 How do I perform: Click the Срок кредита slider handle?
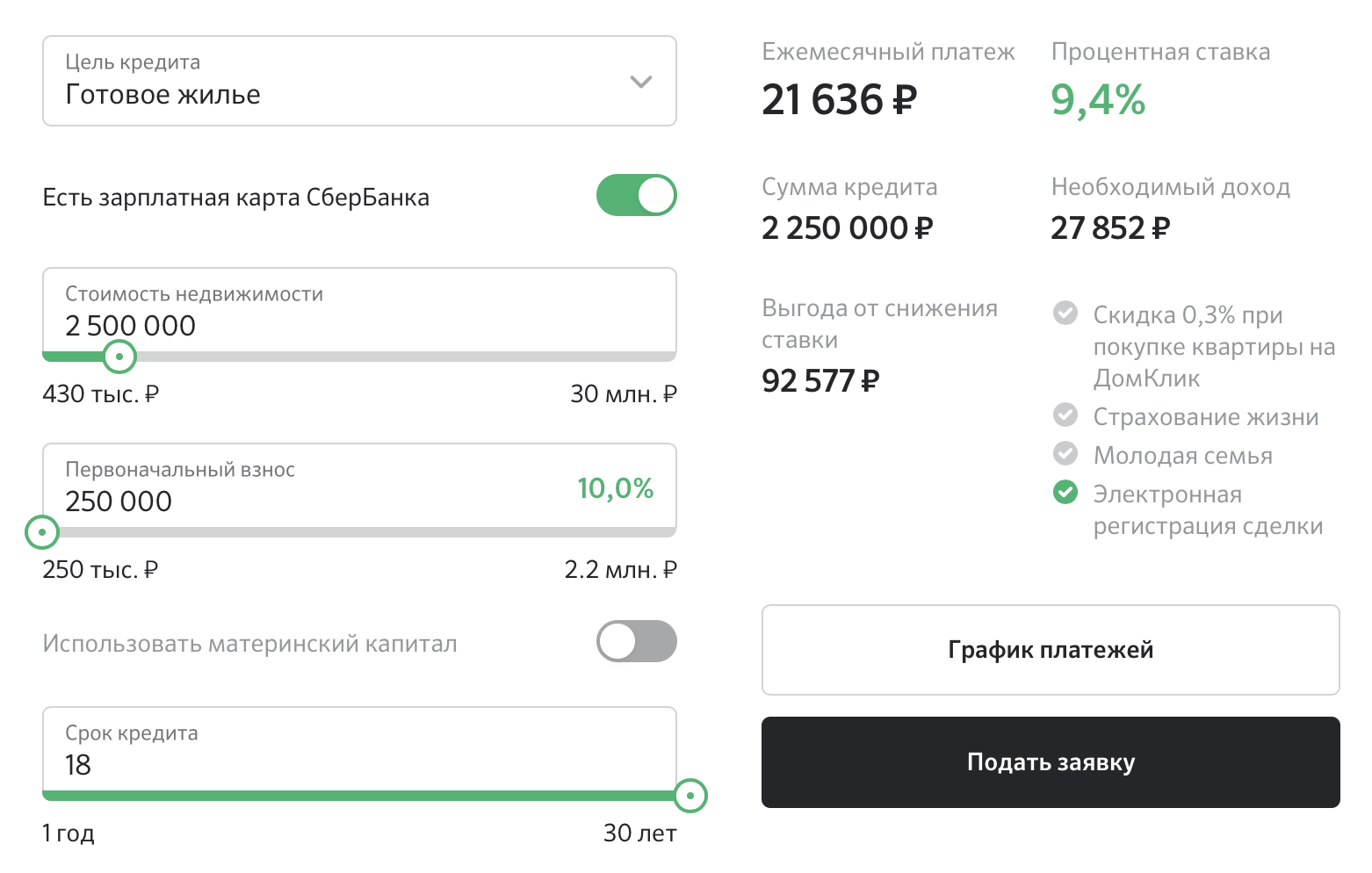click(690, 796)
